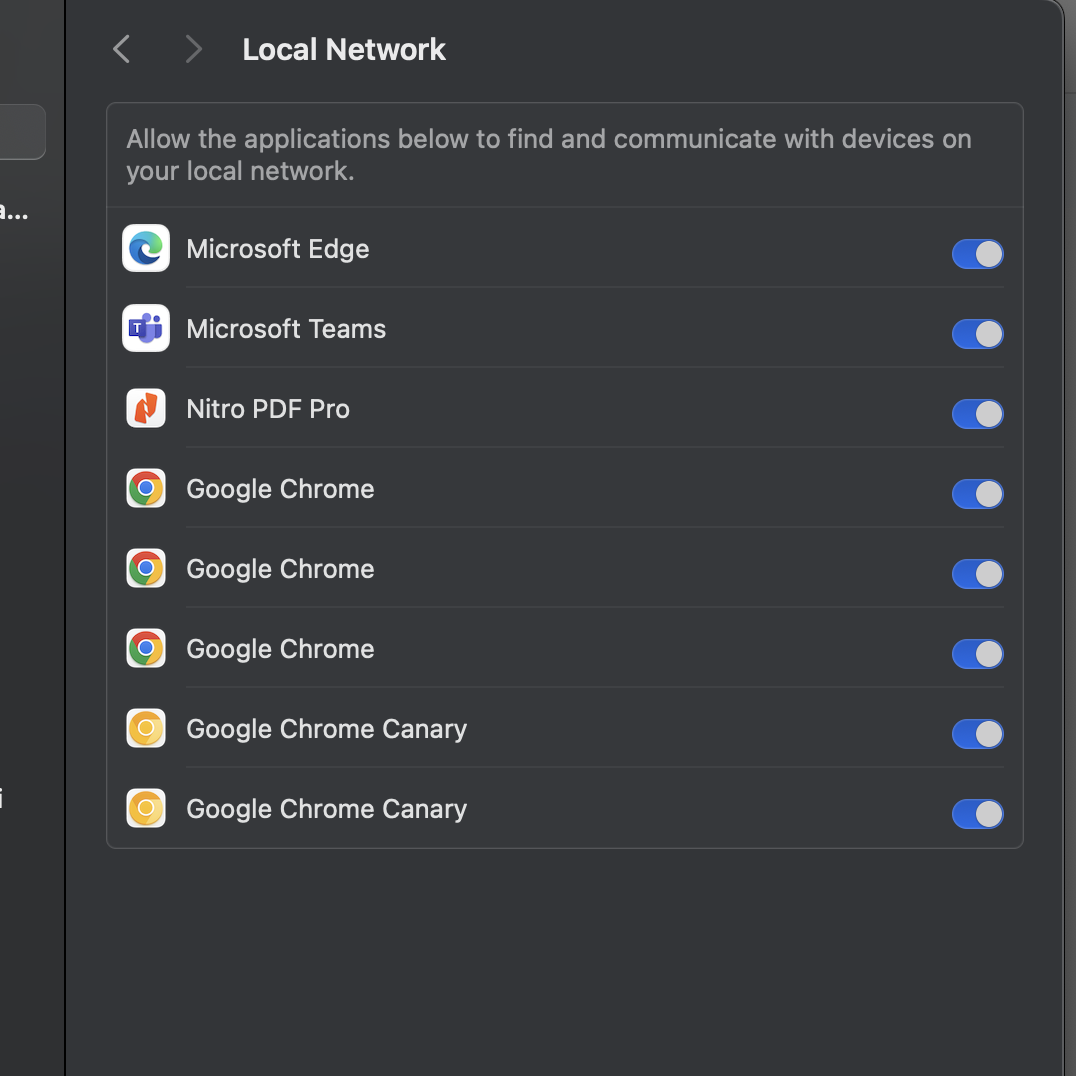
Task: Click the "Local Network" pane title
Action: 344,49
